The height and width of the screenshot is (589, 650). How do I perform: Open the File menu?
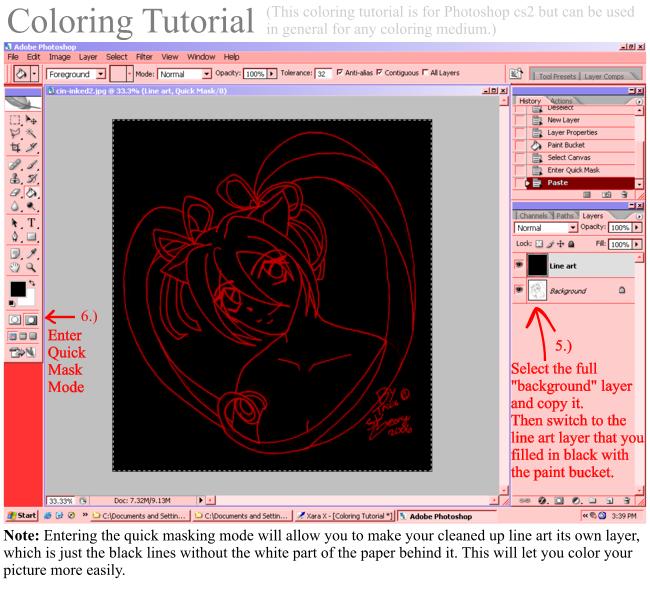pos(13,57)
